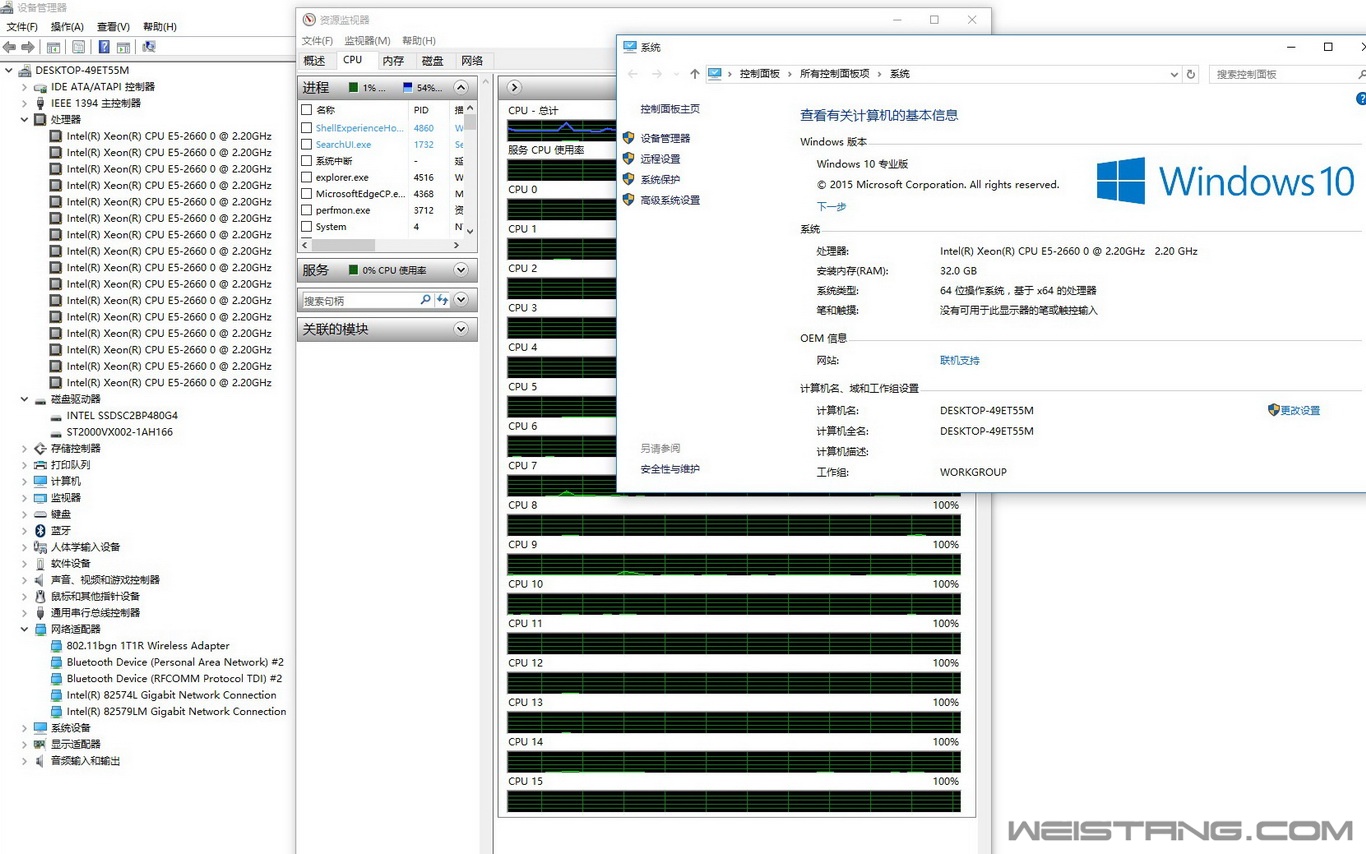
Task: Click the shield icon beside 远程设置
Action: tap(628, 159)
